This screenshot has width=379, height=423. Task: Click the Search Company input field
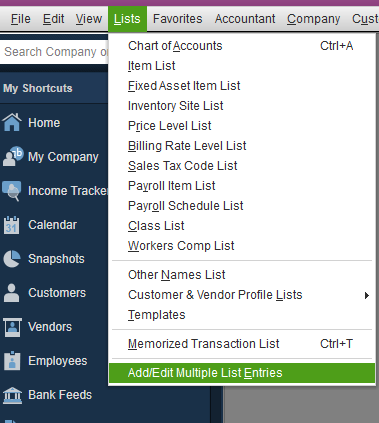[x=54, y=52]
